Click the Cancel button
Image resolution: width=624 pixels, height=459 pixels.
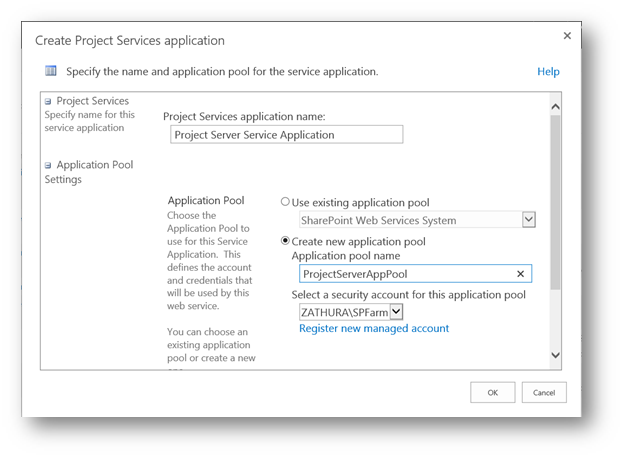pos(544,393)
